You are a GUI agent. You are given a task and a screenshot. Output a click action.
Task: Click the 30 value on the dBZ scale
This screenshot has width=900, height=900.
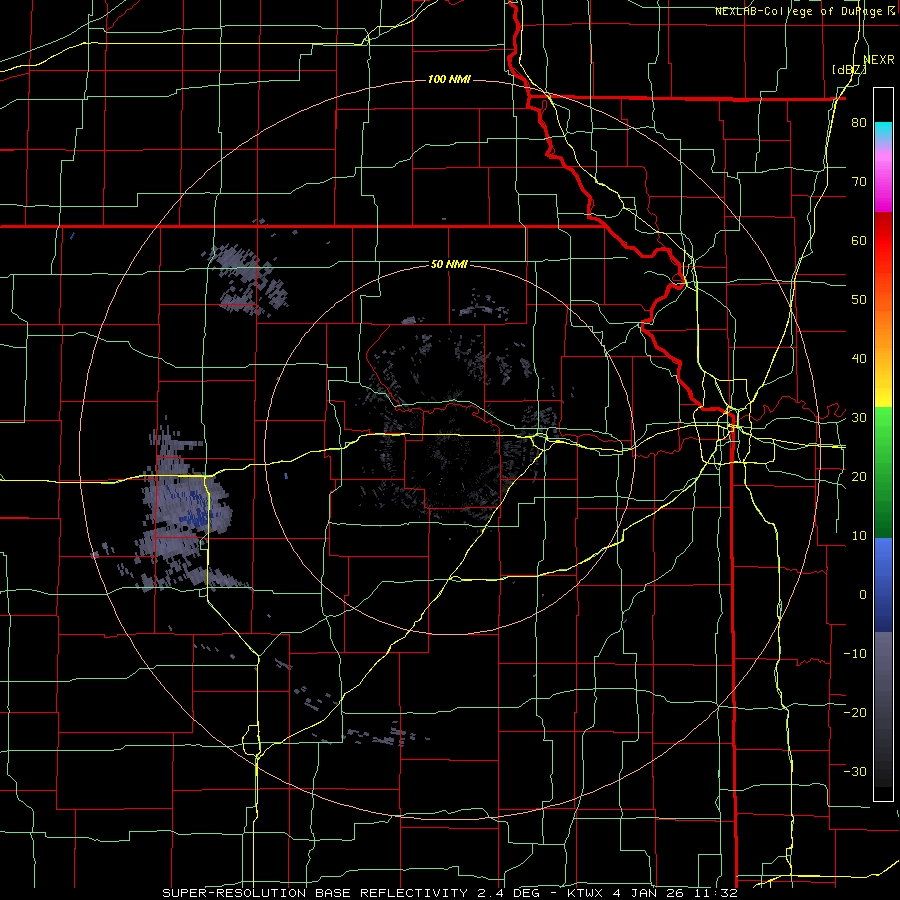[x=859, y=418]
